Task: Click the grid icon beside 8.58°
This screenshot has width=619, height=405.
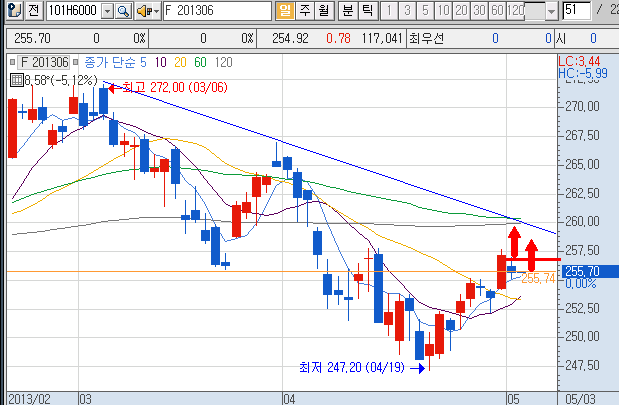Action: tap(15, 80)
